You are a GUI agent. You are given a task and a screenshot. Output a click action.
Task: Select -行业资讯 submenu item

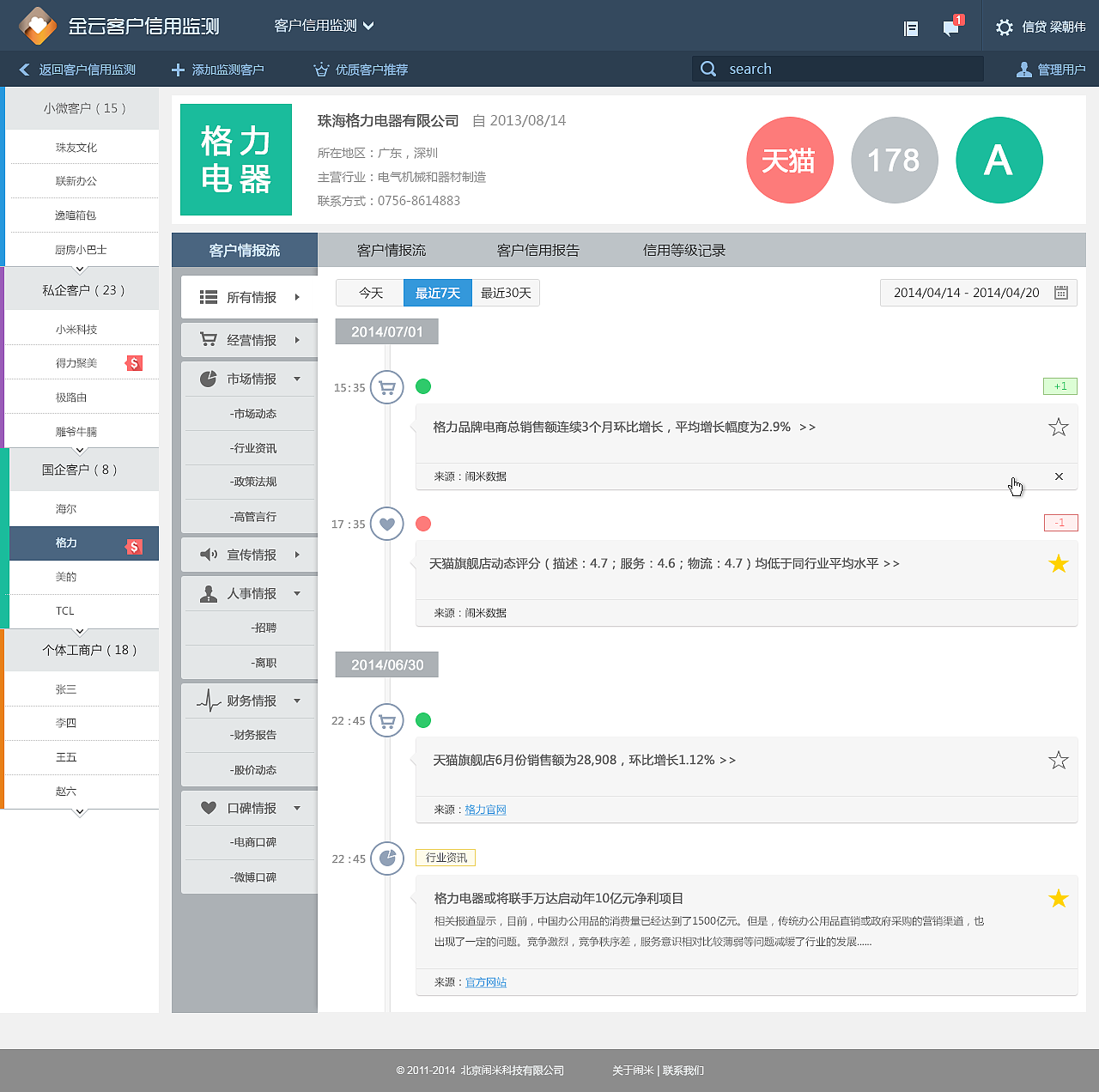tap(250, 448)
